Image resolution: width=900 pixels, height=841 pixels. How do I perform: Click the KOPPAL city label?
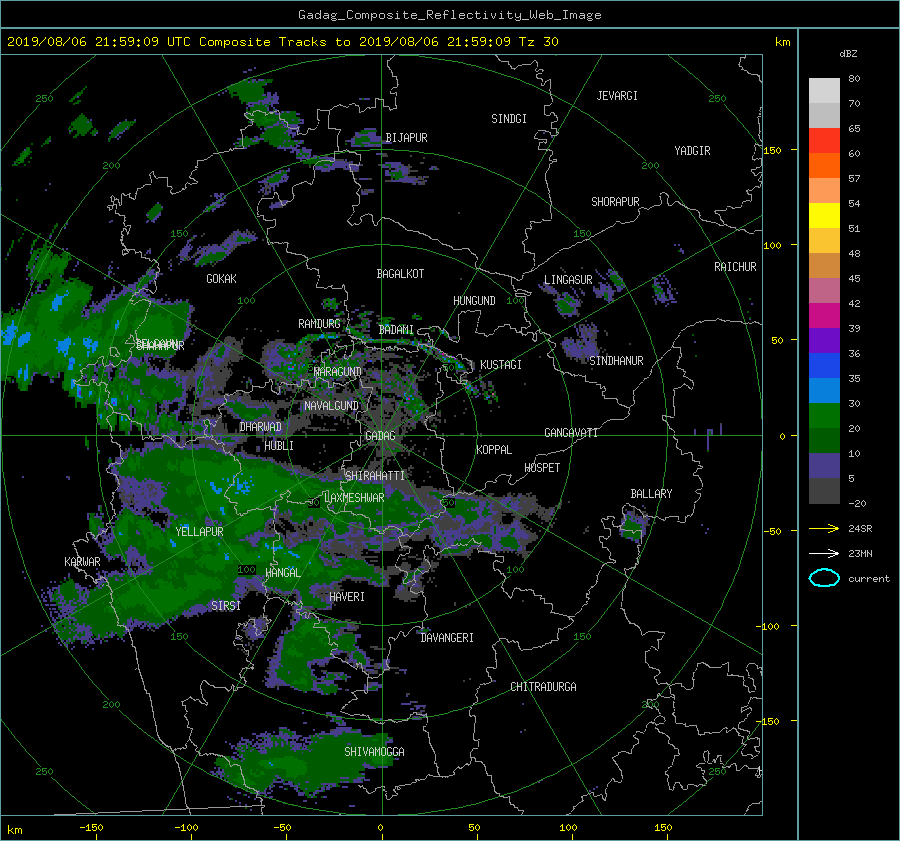coord(494,449)
